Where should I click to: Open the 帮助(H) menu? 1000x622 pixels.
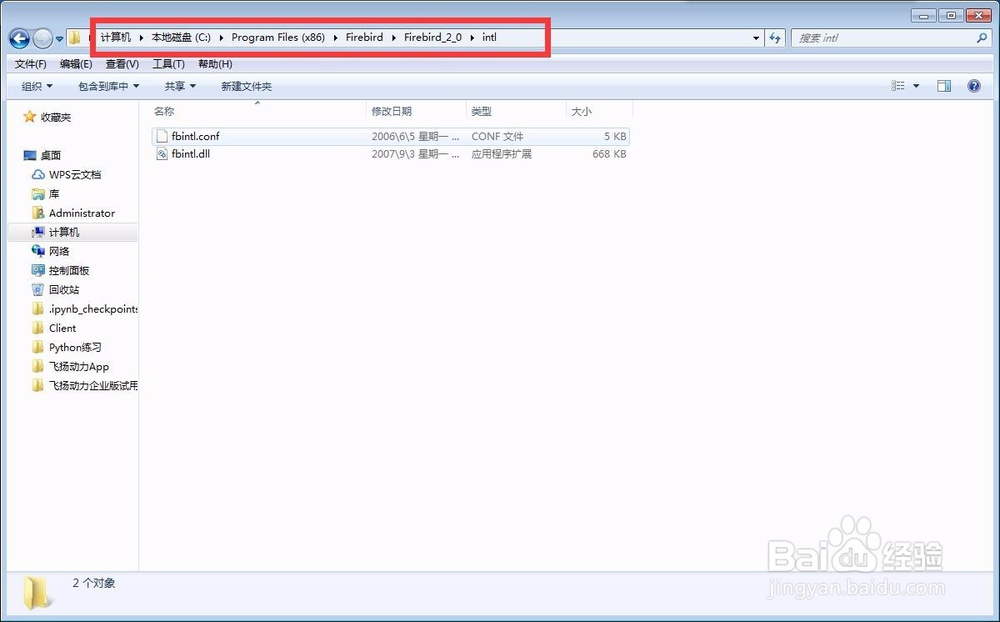tap(215, 64)
